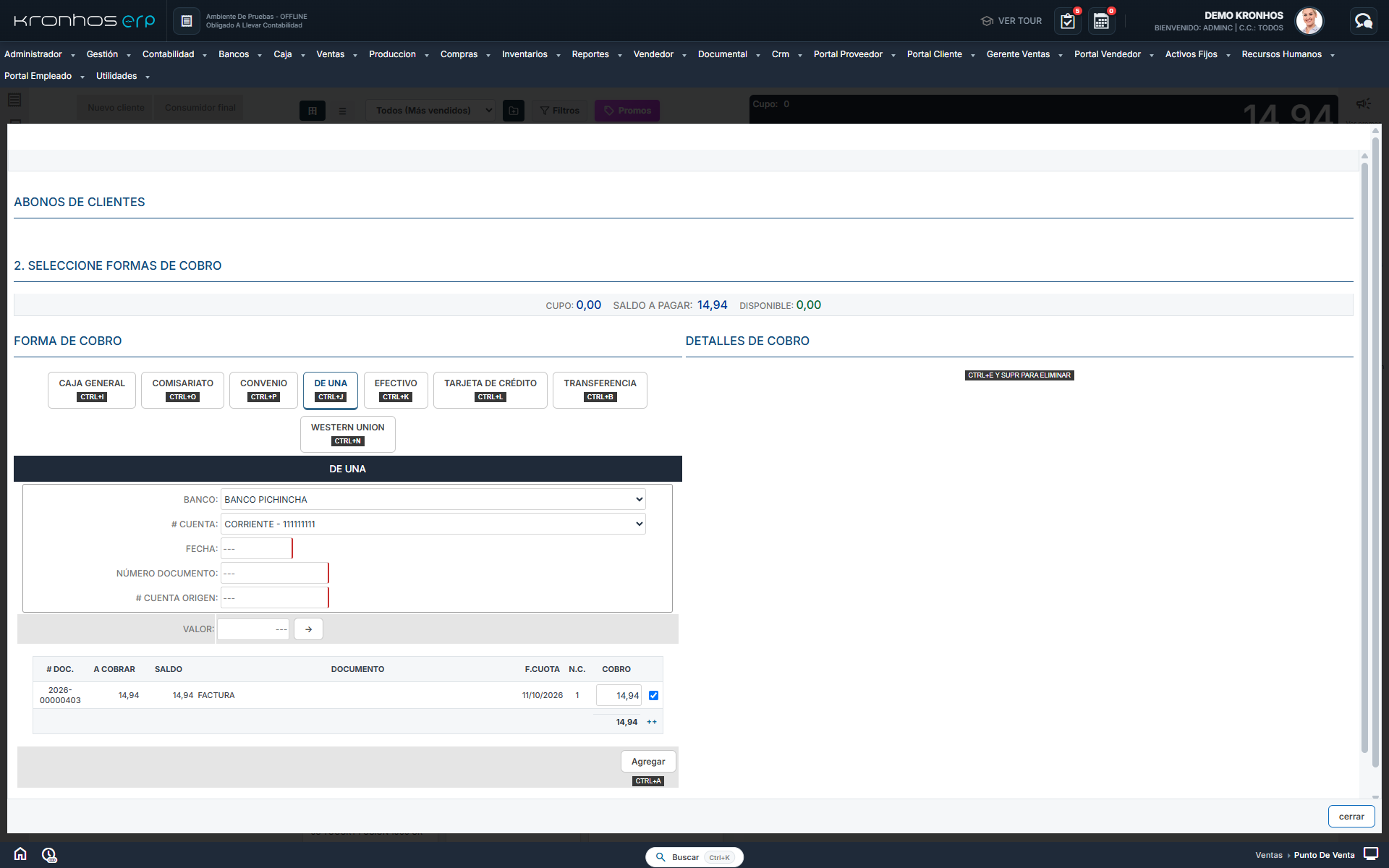This screenshot has width=1389, height=868.
Task: Select EFECTIVO payment method
Action: click(x=396, y=390)
